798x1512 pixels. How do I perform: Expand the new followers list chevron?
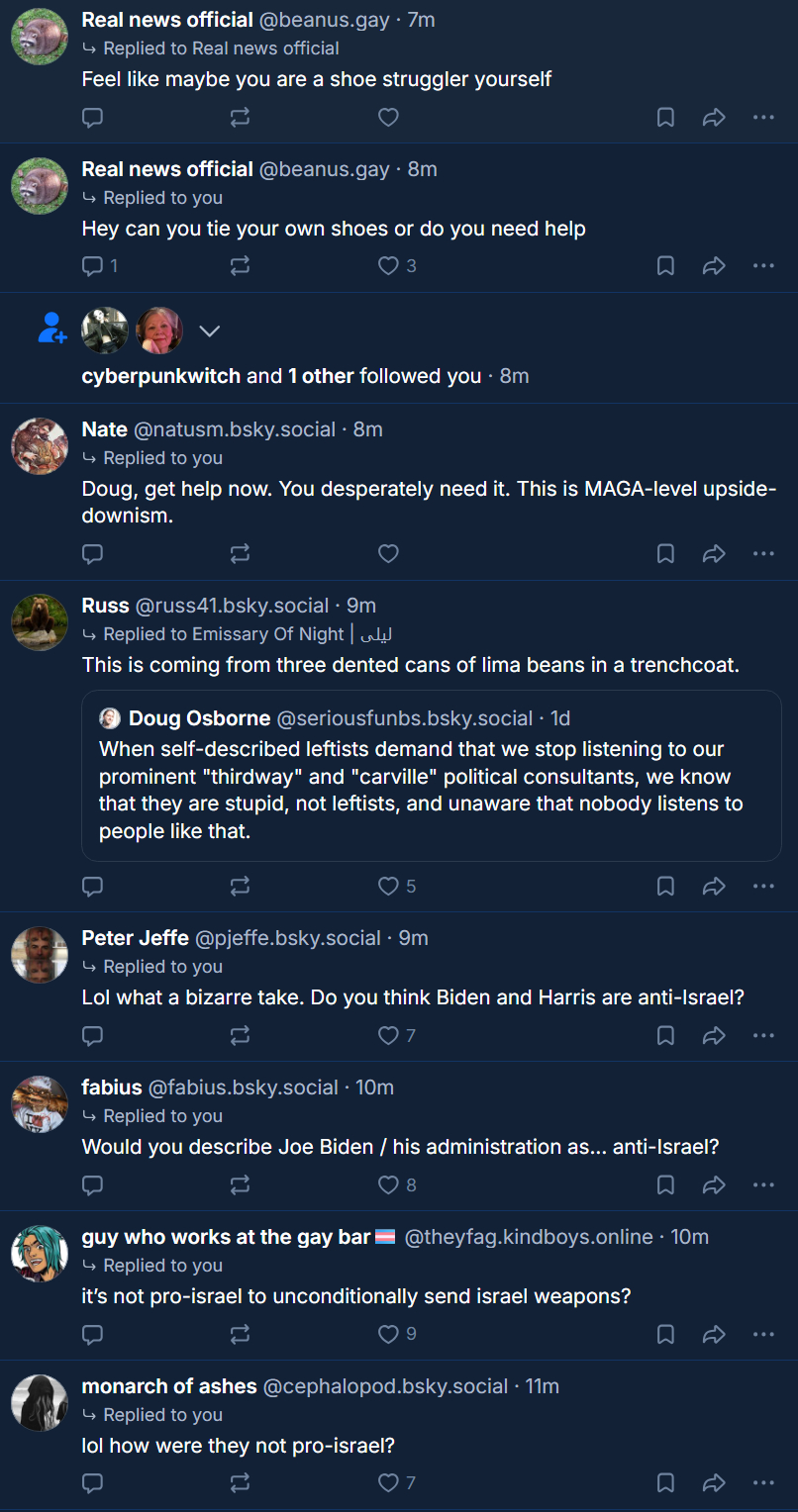tap(209, 331)
